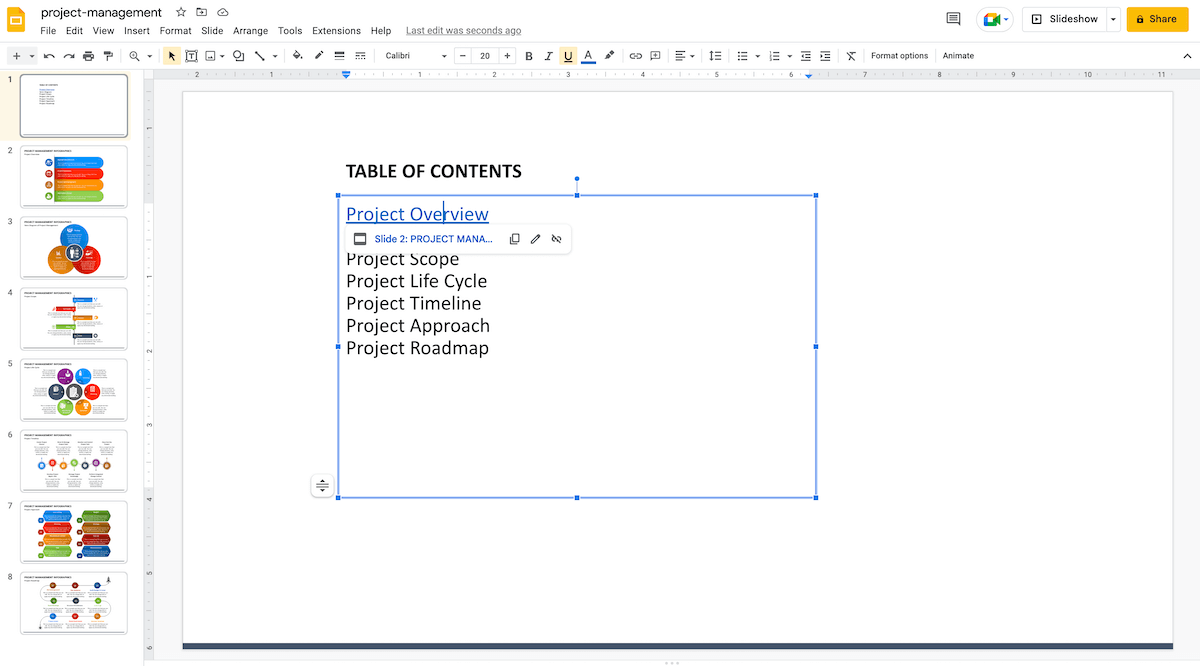
Task: Click the paint format icon
Action: [x=108, y=56]
